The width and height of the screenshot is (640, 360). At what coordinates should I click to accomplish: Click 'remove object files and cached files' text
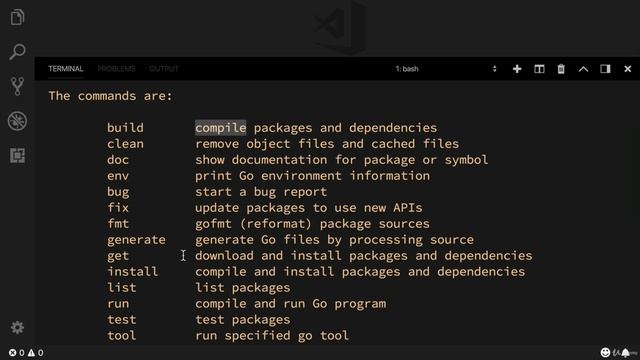327,144
